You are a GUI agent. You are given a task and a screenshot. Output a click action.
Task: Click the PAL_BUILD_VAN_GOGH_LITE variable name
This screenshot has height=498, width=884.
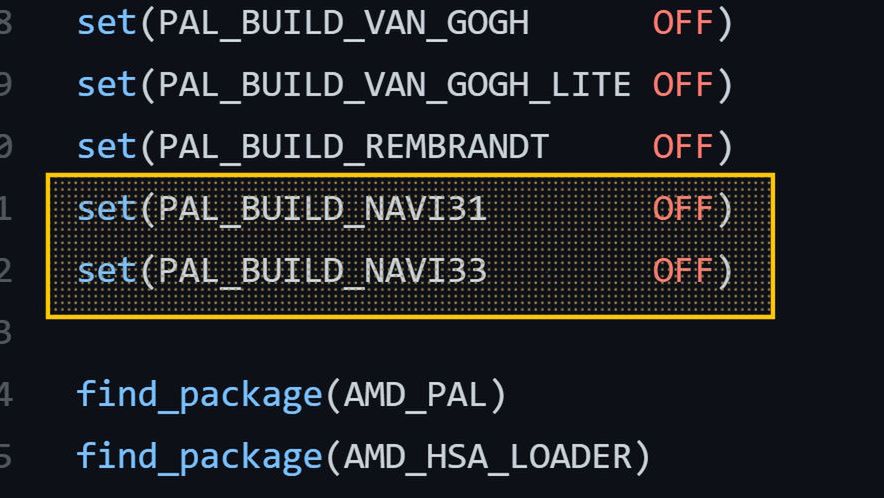pos(395,84)
